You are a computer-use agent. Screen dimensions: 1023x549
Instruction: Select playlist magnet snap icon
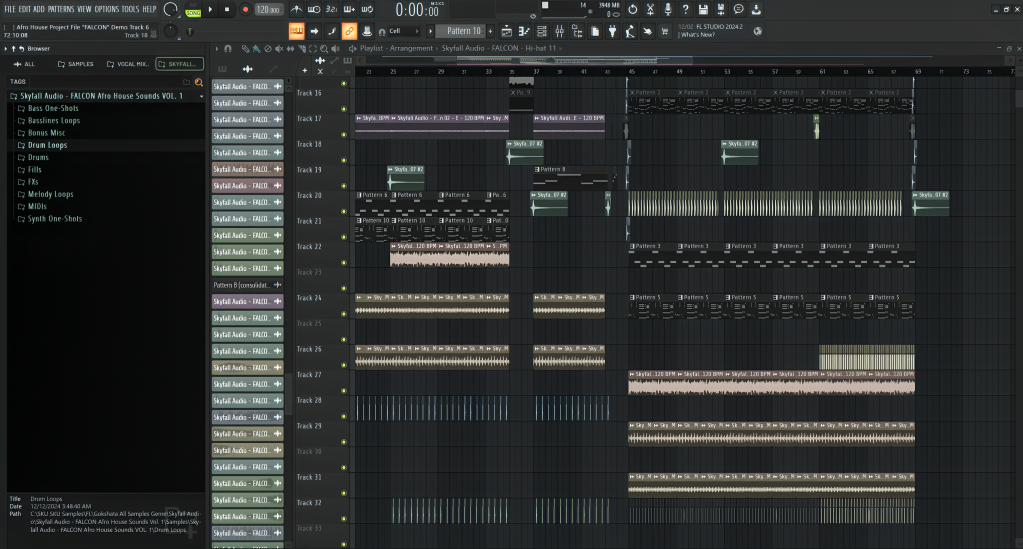click(228, 48)
